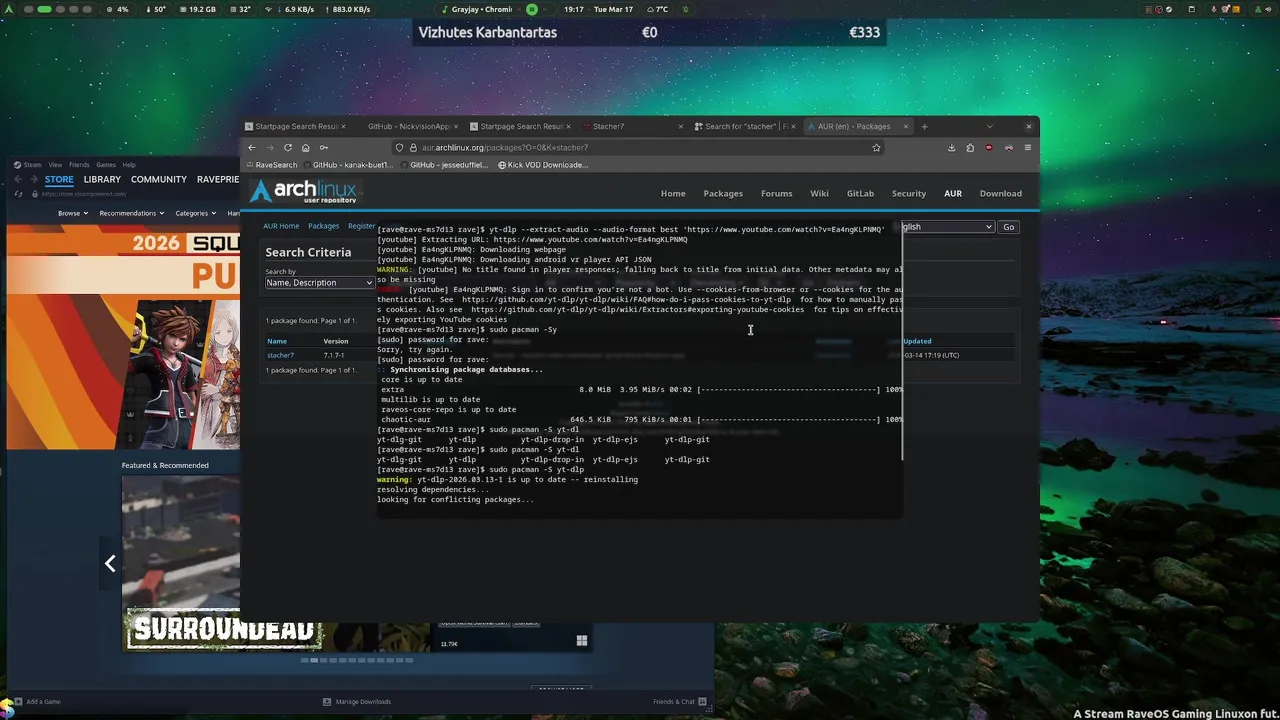Open the Security link on Arch Linux navbar

pyautogui.click(x=909, y=193)
